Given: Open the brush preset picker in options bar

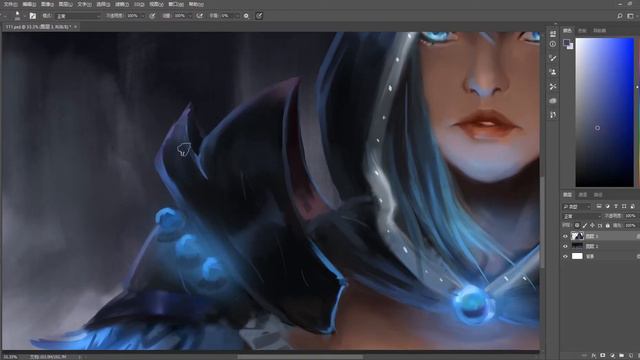Looking at the screenshot, I should [18, 16].
